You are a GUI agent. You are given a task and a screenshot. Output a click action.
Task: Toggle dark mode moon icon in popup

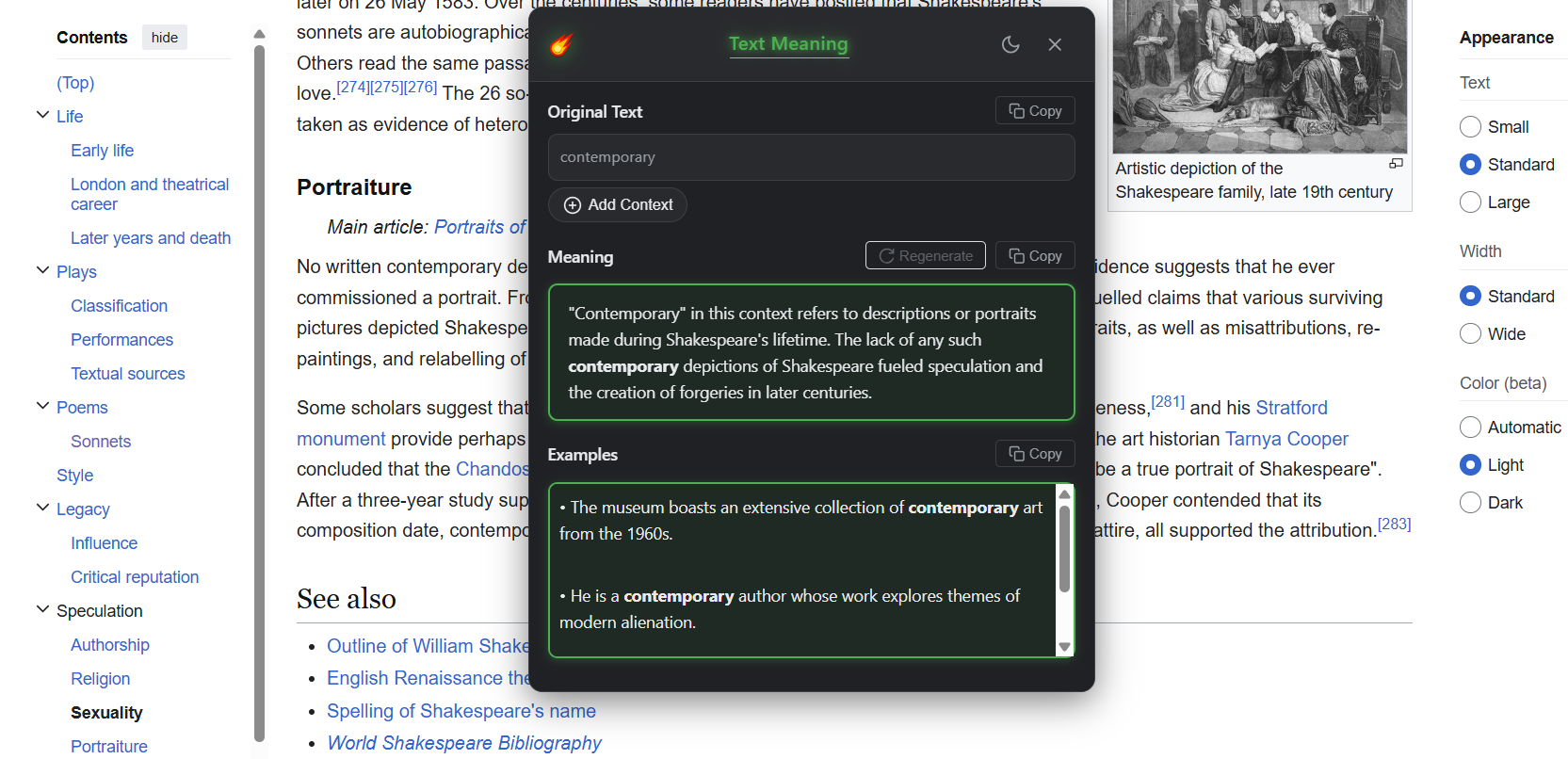tap(1010, 44)
